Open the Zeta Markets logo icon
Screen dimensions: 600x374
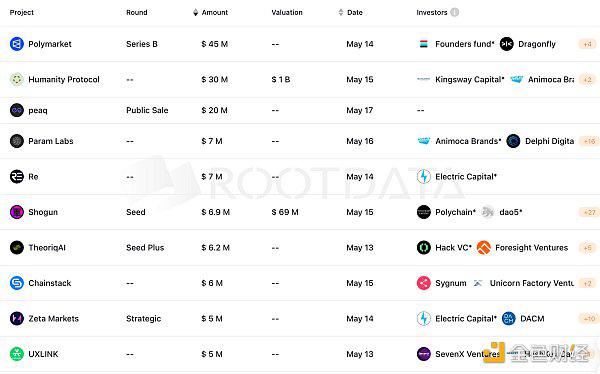click(17, 318)
